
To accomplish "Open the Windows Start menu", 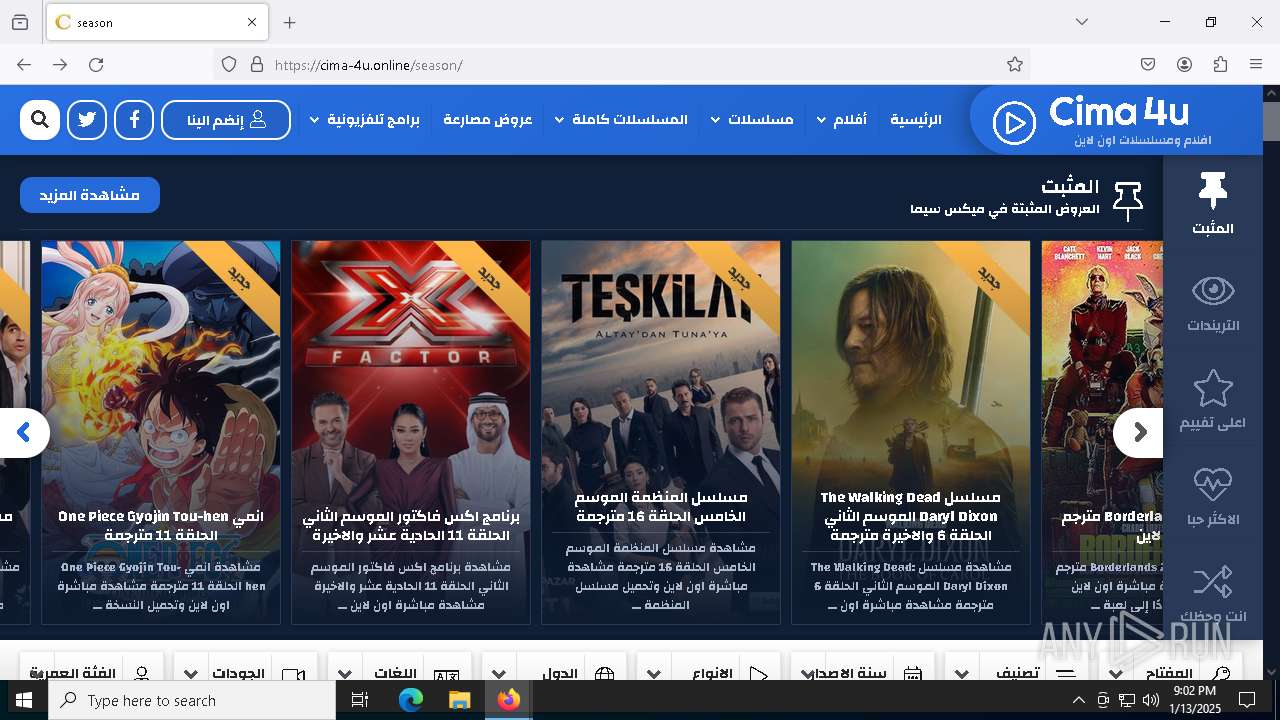I will [24, 700].
